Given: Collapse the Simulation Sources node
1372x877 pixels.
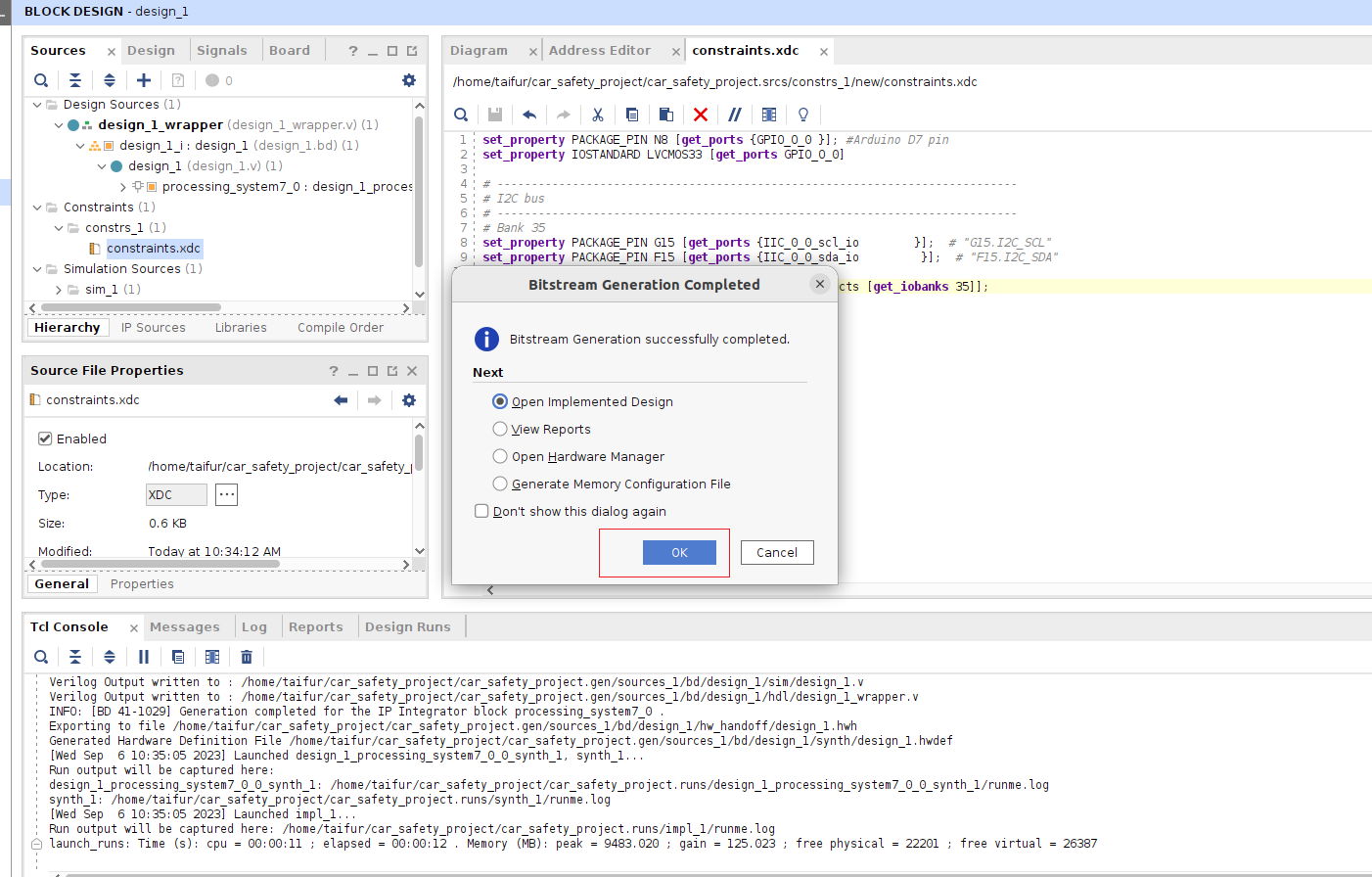Looking at the screenshot, I should point(37,269).
